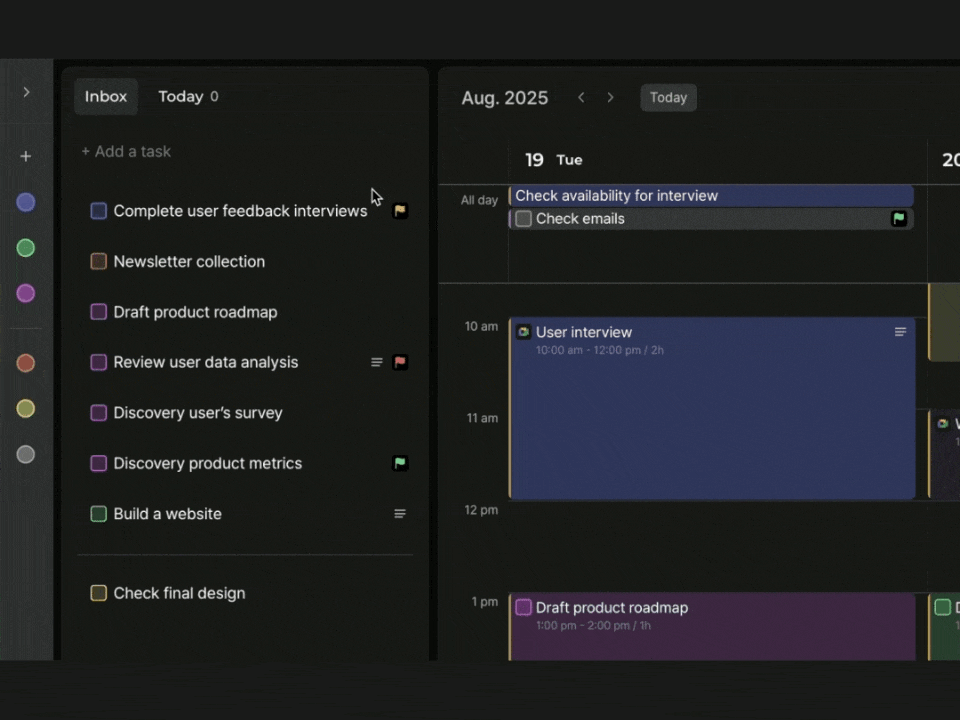The image size is (960, 720).
Task: Click the Today button in calendar header
Action: point(668,98)
